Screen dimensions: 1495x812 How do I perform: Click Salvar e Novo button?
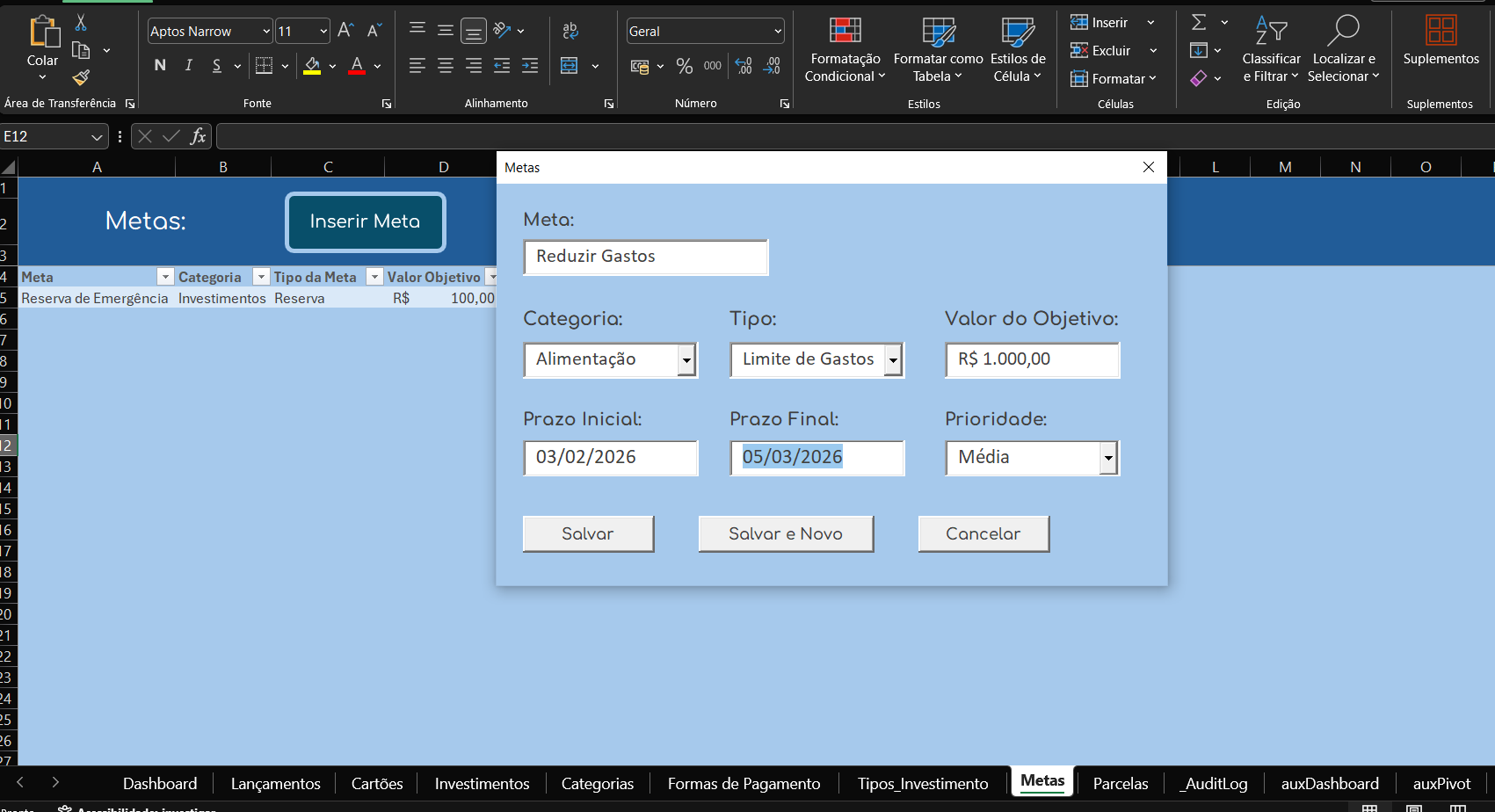[786, 533]
